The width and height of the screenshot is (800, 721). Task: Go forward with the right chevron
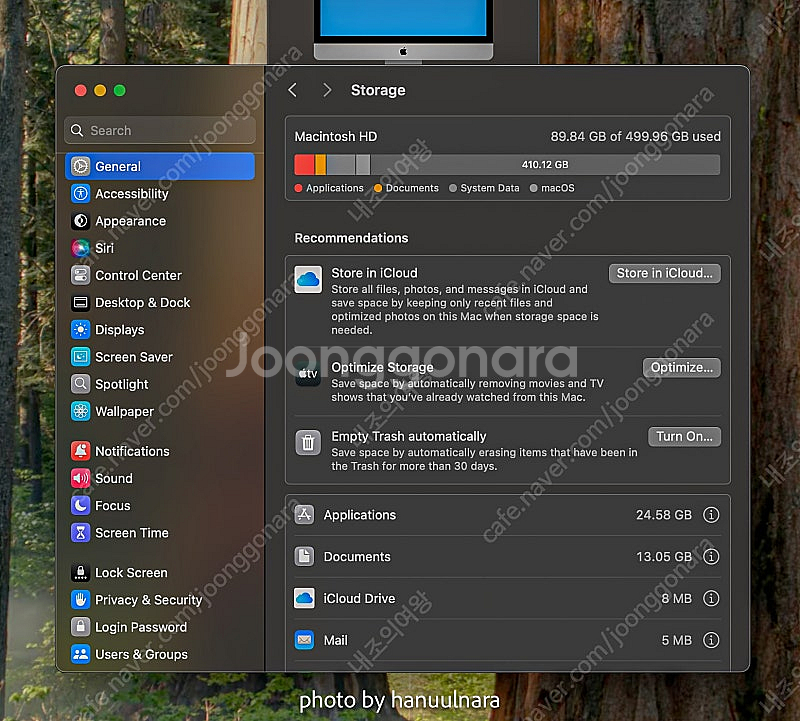pyautogui.click(x=327, y=90)
